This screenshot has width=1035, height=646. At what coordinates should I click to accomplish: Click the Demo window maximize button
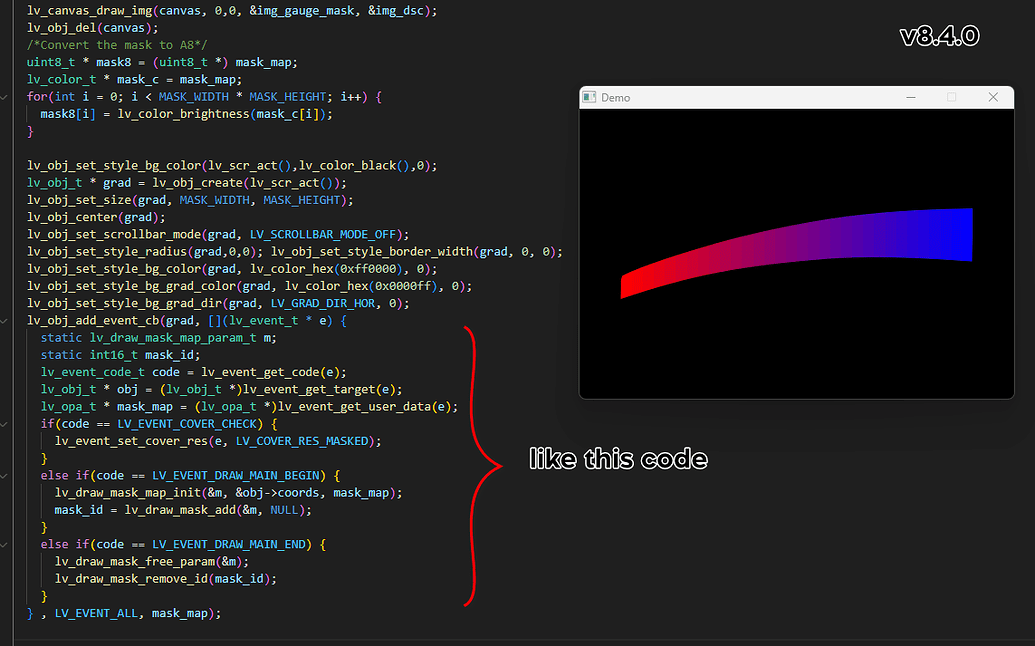click(x=951, y=98)
